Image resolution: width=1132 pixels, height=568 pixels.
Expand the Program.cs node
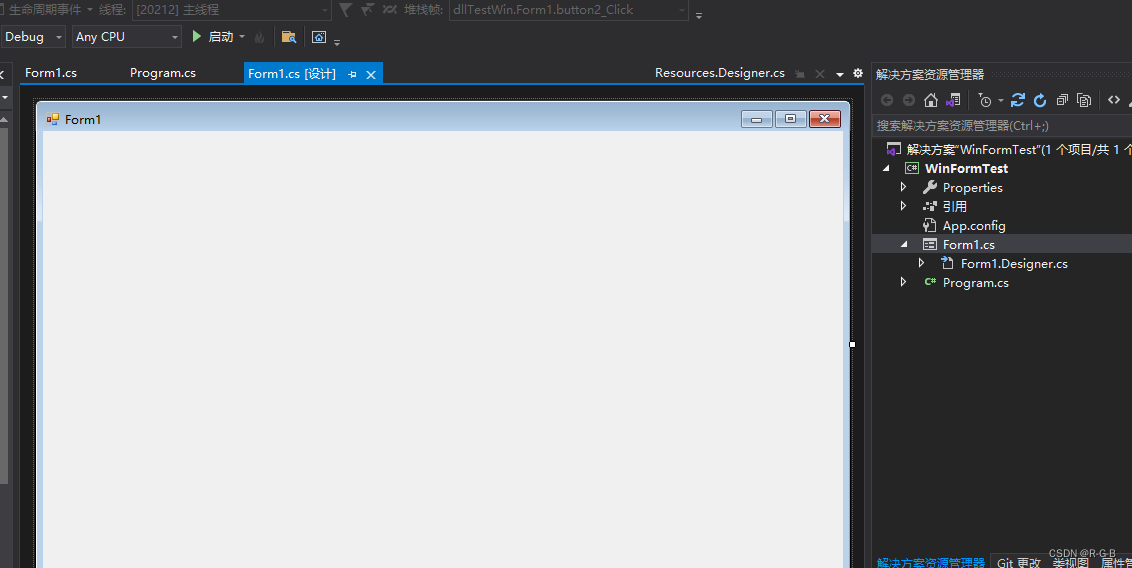(903, 282)
